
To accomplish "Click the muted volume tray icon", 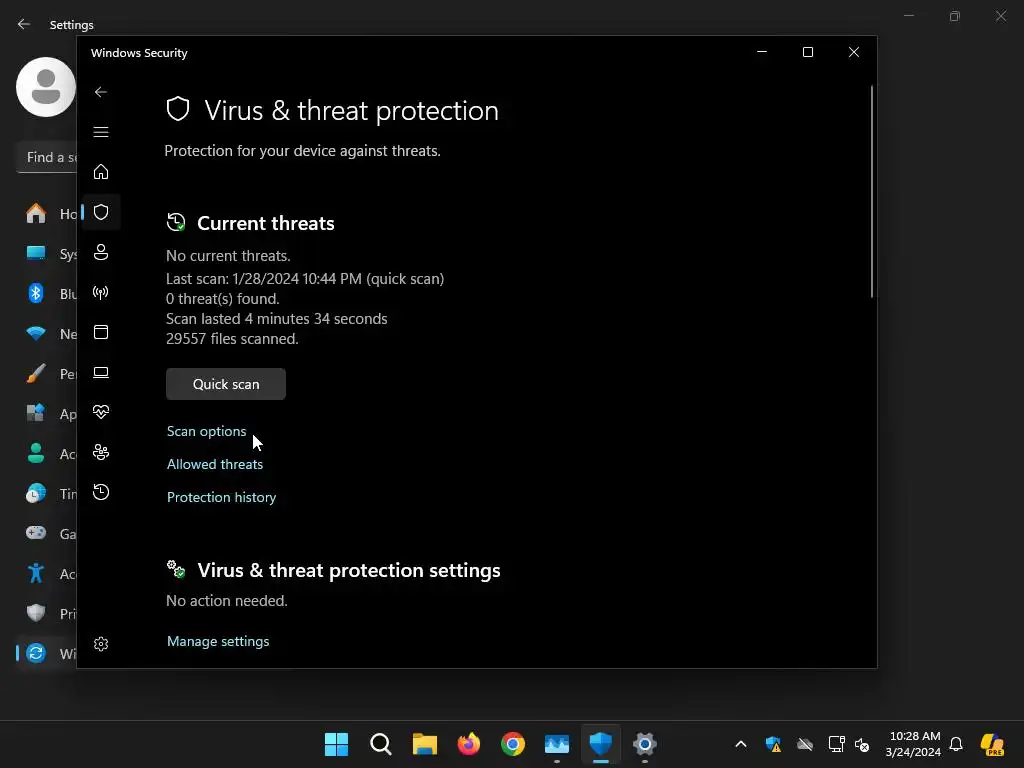I will click(x=862, y=744).
